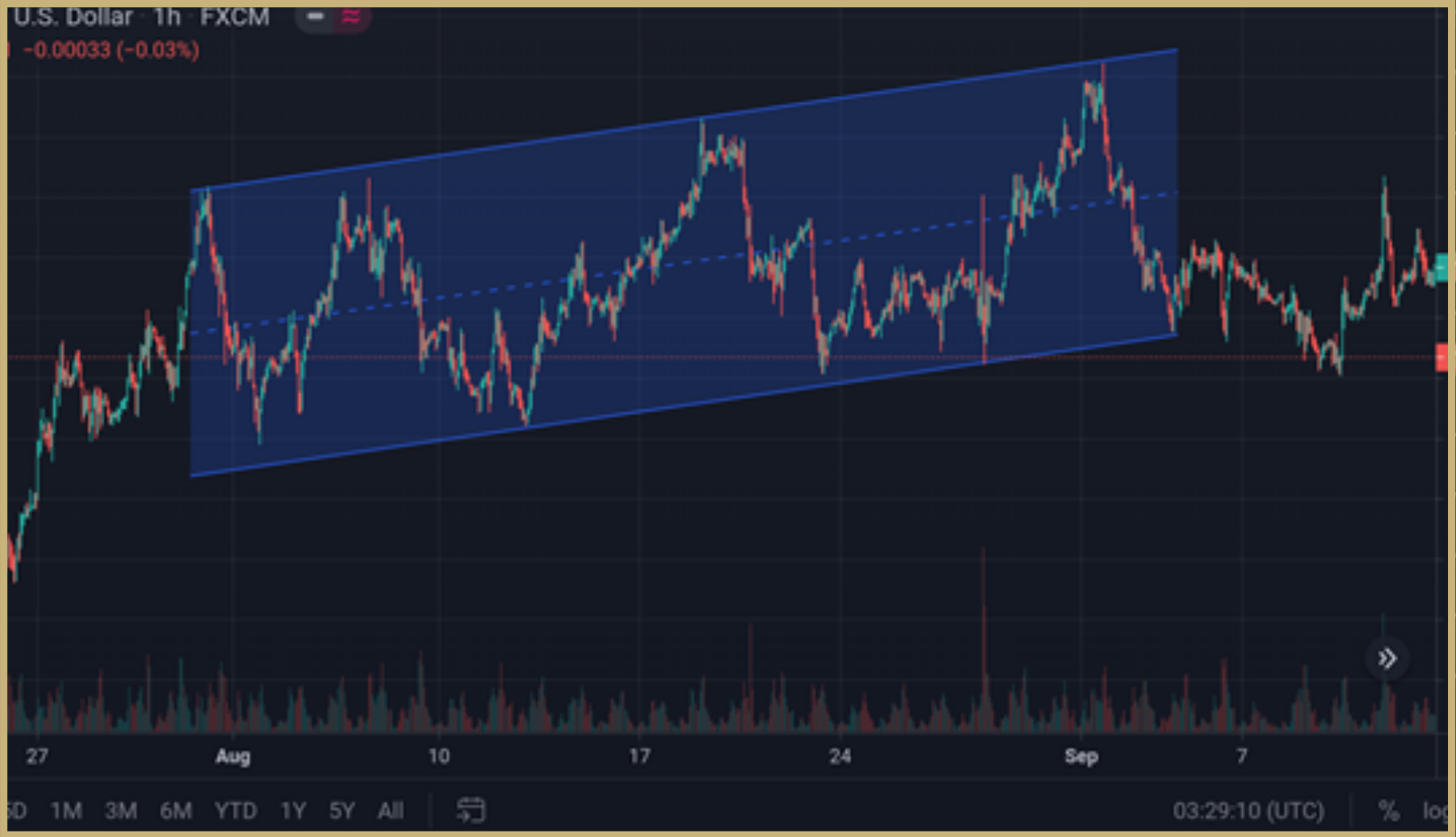Switch to the YTD range tab

click(x=236, y=810)
